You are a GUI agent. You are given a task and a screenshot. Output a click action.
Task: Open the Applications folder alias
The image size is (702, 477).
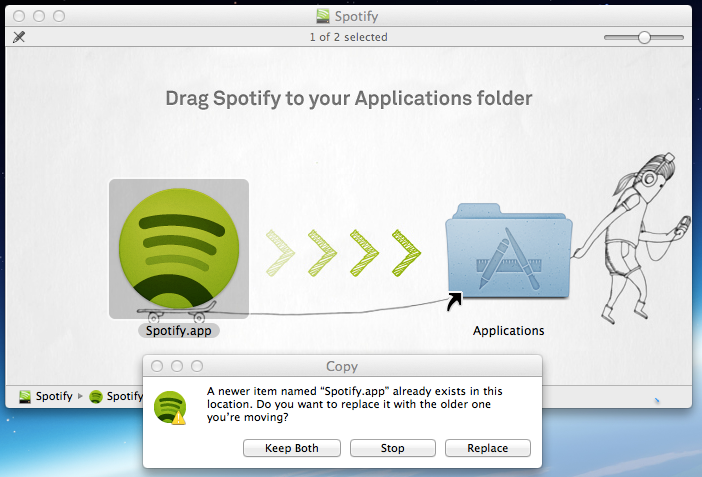509,252
